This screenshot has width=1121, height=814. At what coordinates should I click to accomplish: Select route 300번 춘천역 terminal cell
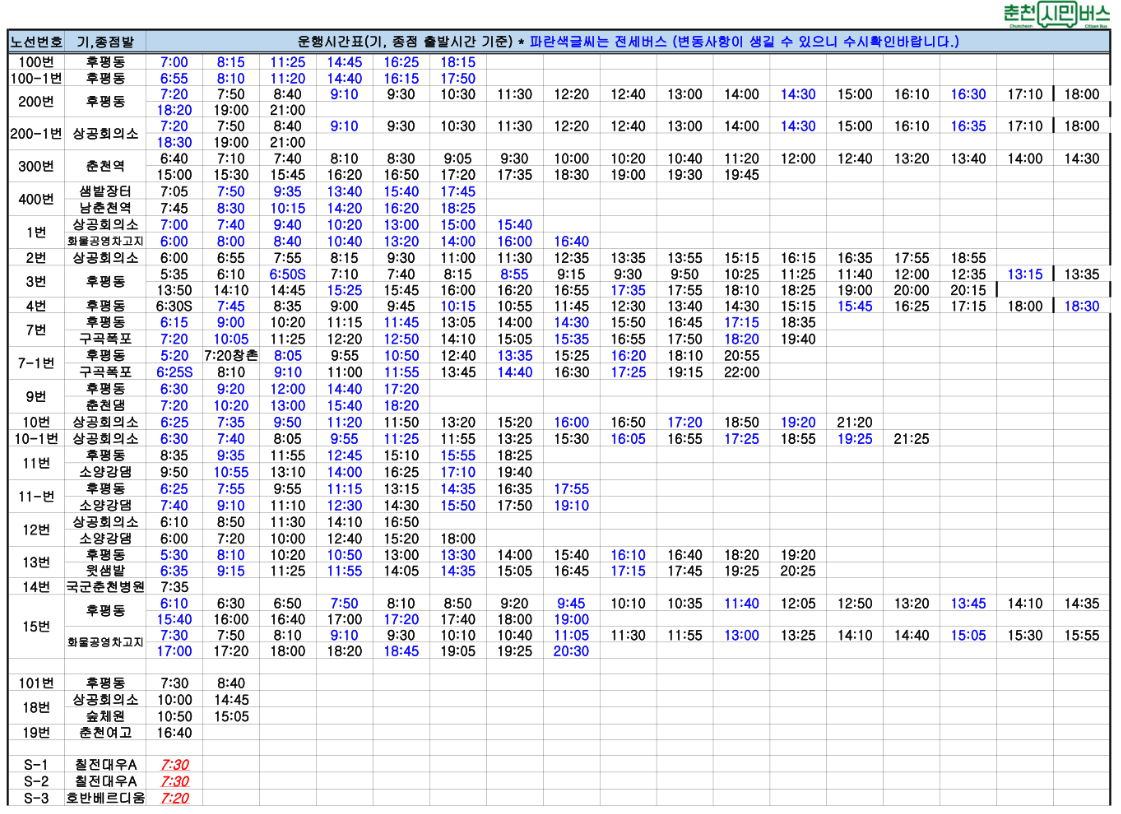click(x=105, y=167)
